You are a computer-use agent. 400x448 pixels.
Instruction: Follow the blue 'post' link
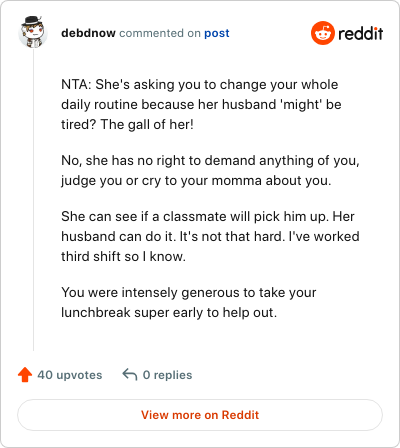pos(217,33)
